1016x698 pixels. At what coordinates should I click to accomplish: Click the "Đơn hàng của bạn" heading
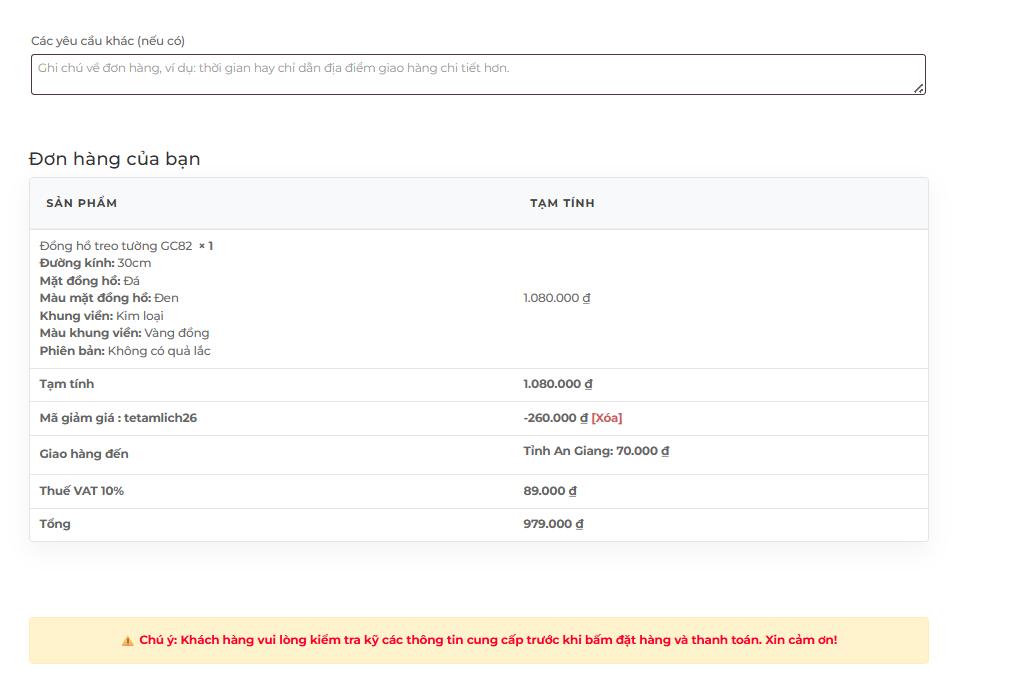coord(114,159)
